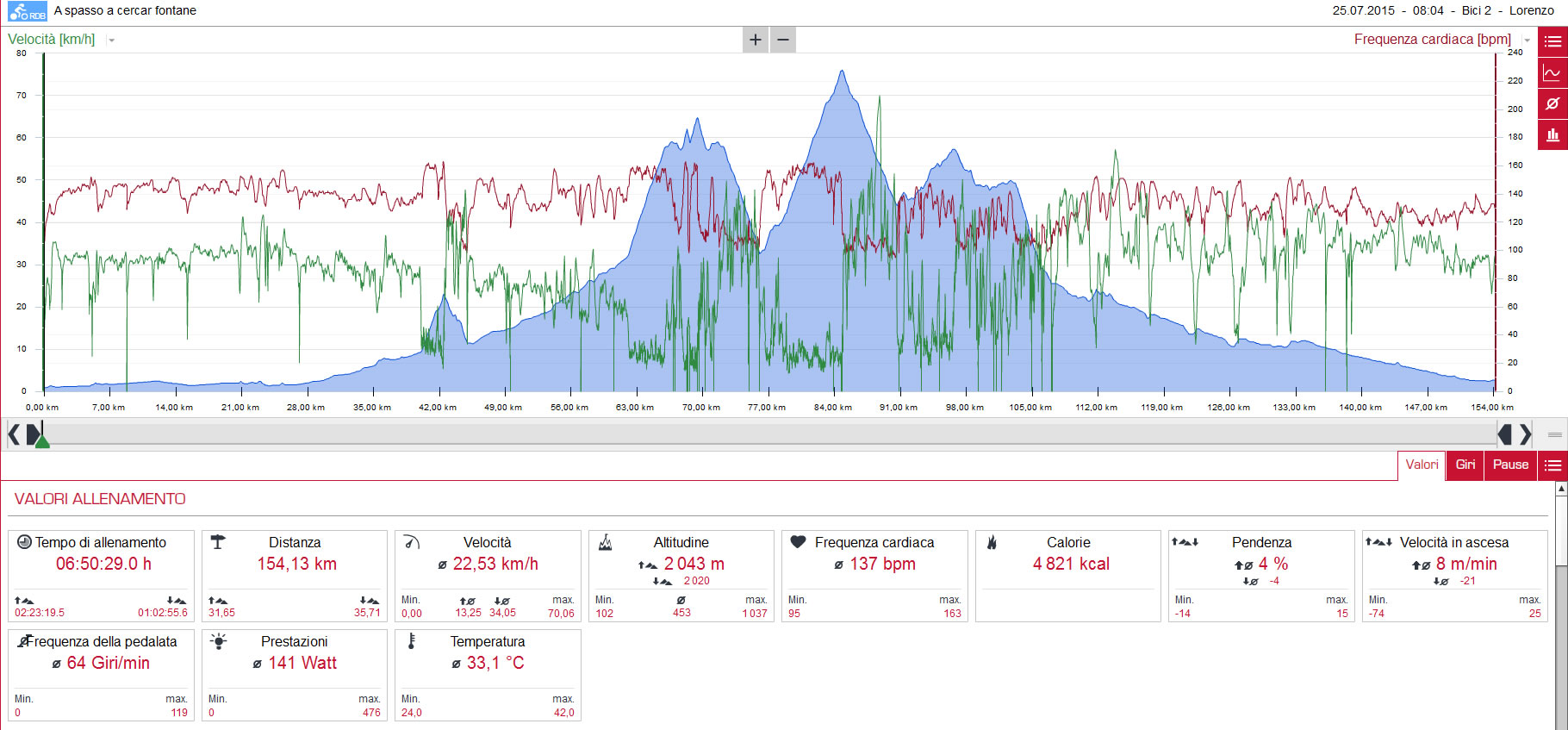Open list menu icon beside Pause tab
This screenshot has height=730, width=1568.
tap(1552, 465)
